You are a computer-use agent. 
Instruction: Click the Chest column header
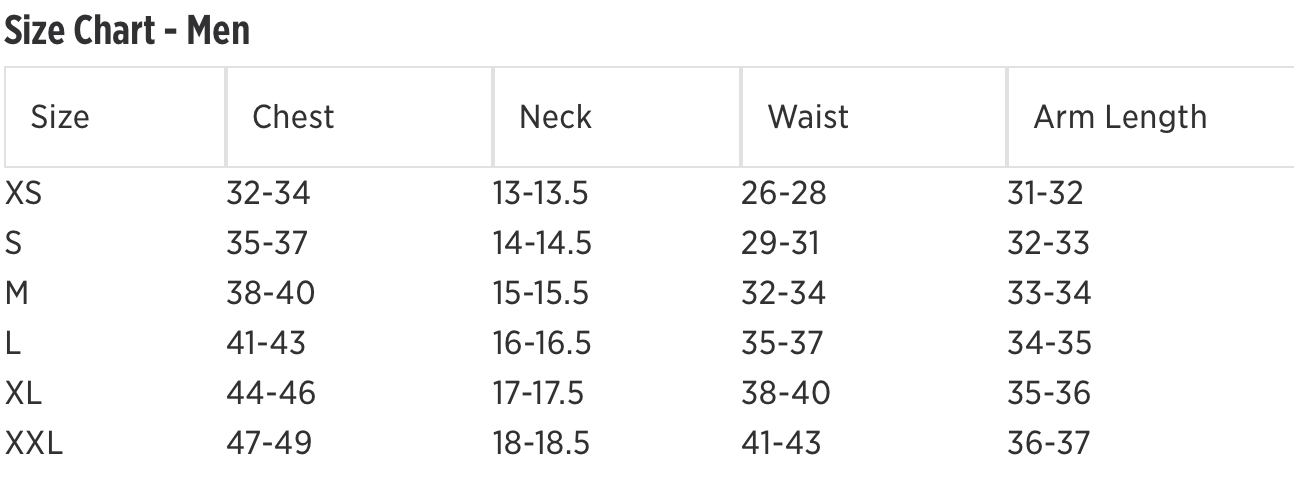tap(293, 117)
